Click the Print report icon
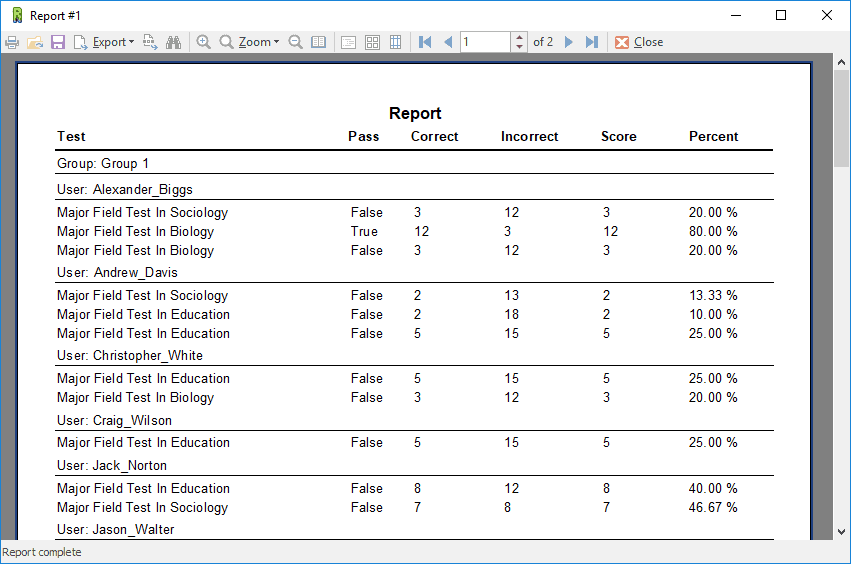The image size is (851, 564). point(12,42)
